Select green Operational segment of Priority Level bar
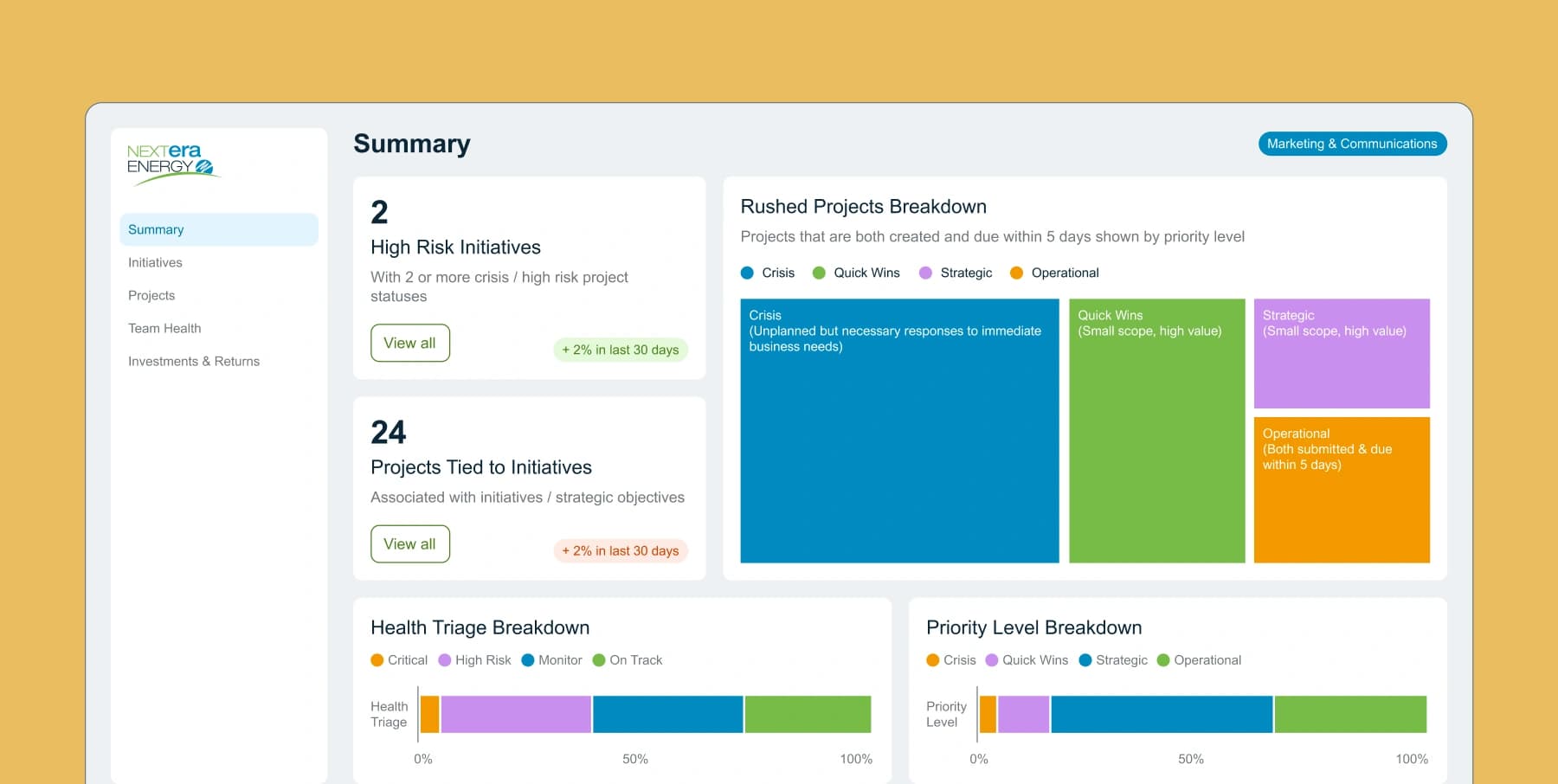 1350,715
